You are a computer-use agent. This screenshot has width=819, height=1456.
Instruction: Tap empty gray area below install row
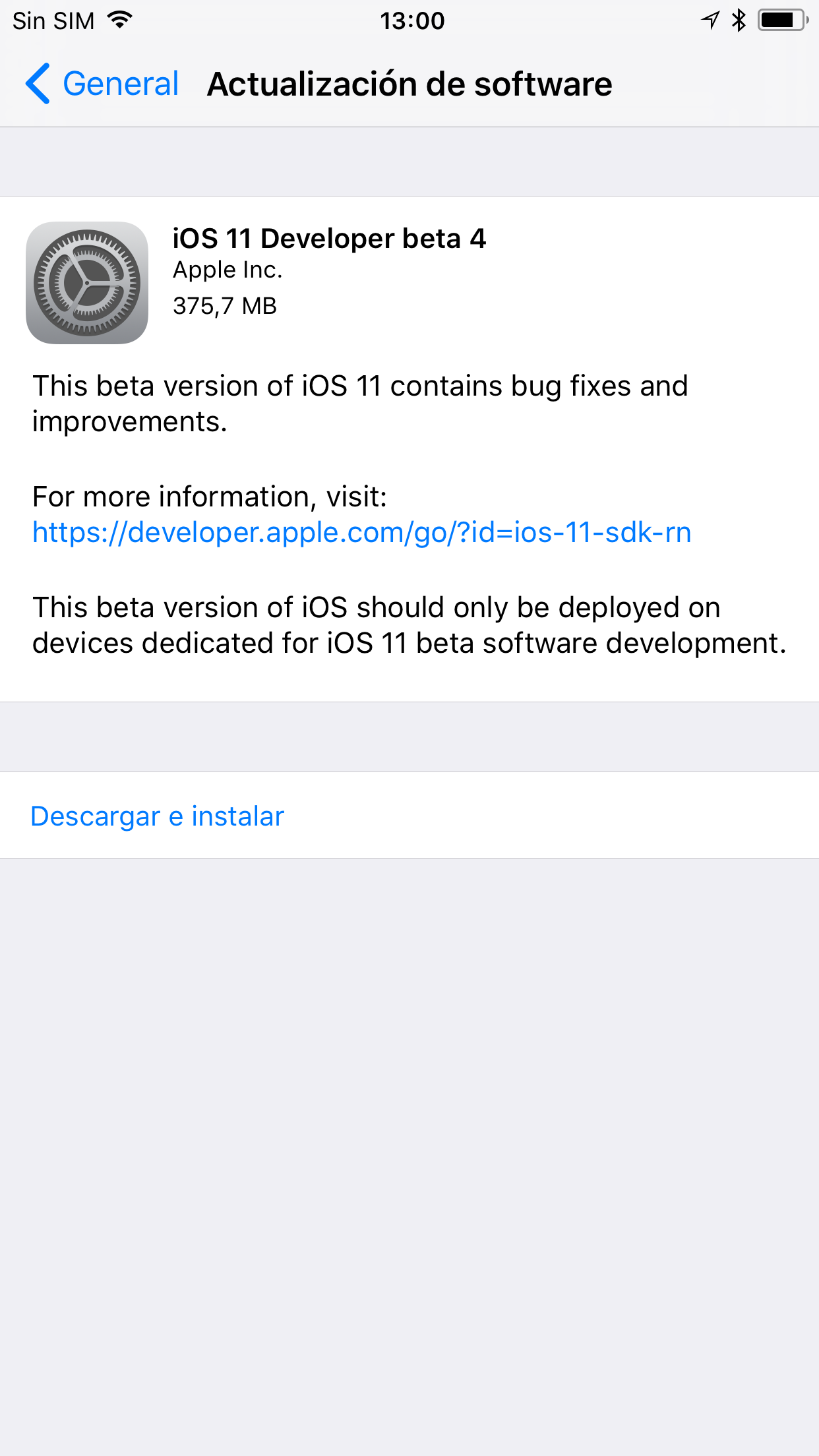[409, 1157]
